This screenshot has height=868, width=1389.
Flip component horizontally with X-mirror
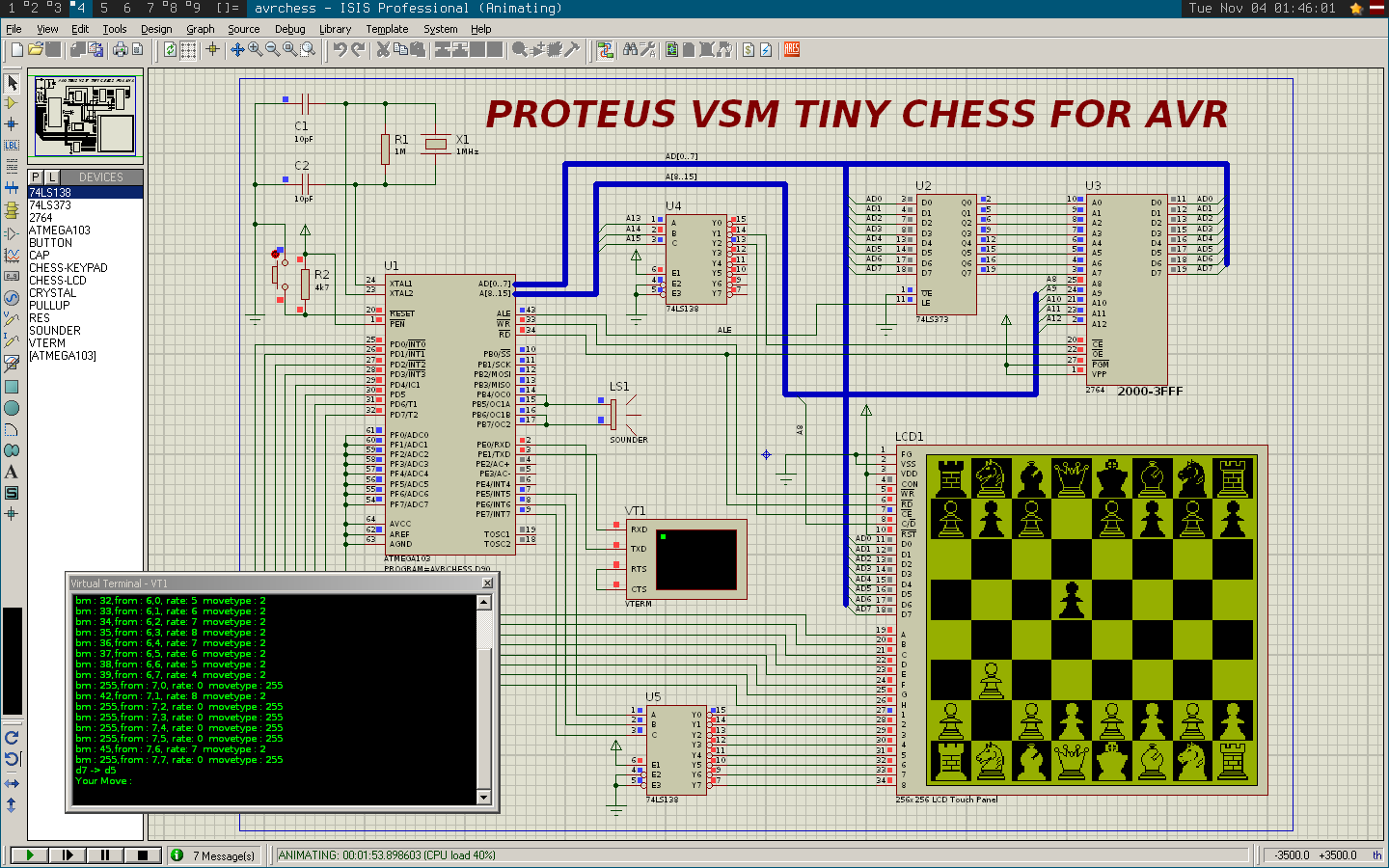point(12,783)
